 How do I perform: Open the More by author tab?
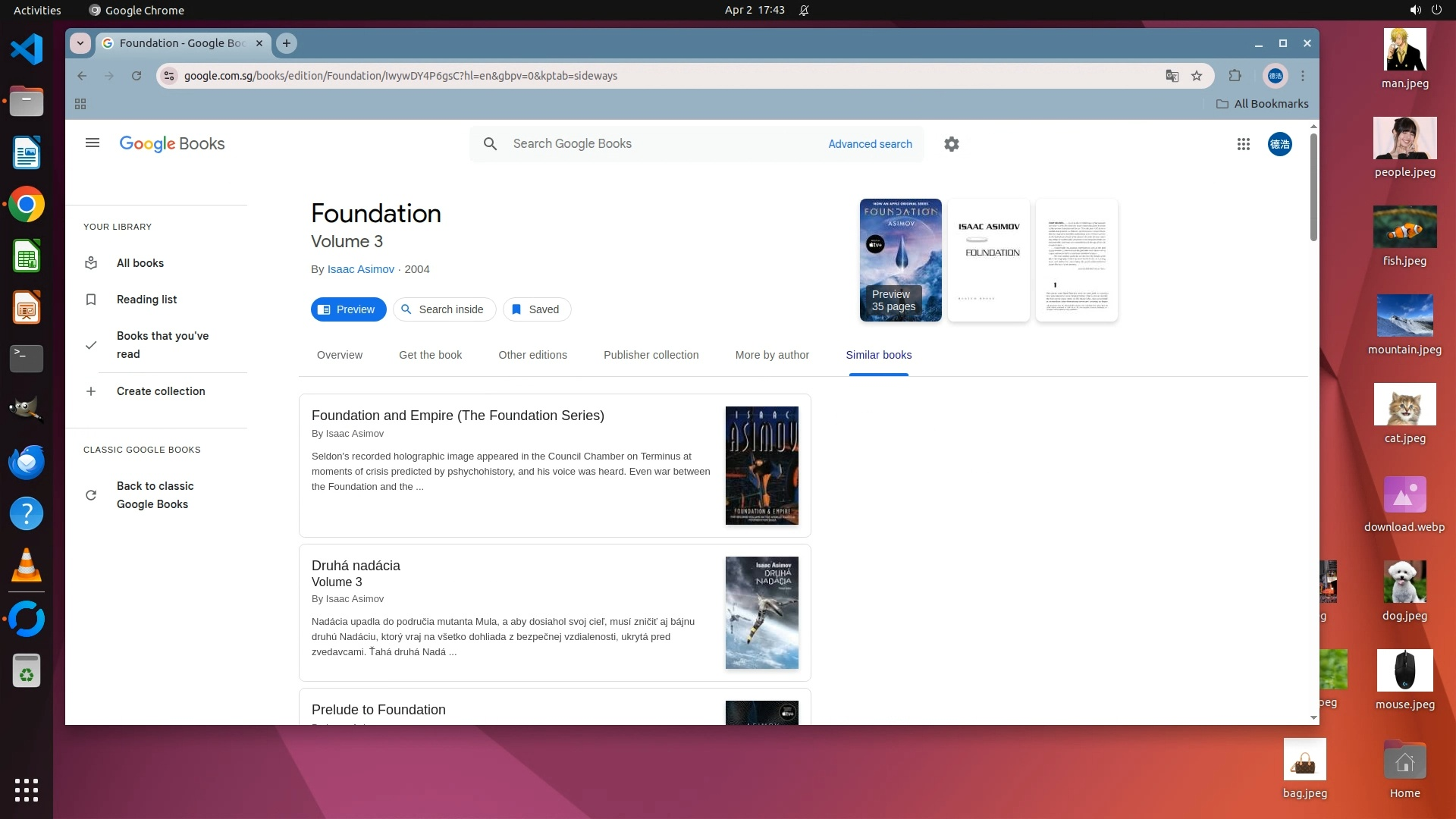[x=771, y=355]
